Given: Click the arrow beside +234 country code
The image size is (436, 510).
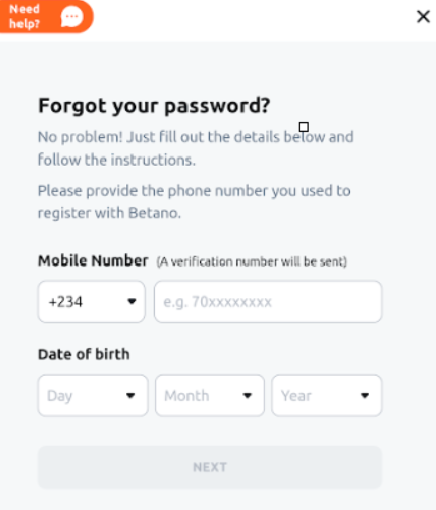Looking at the screenshot, I should pos(132,302).
